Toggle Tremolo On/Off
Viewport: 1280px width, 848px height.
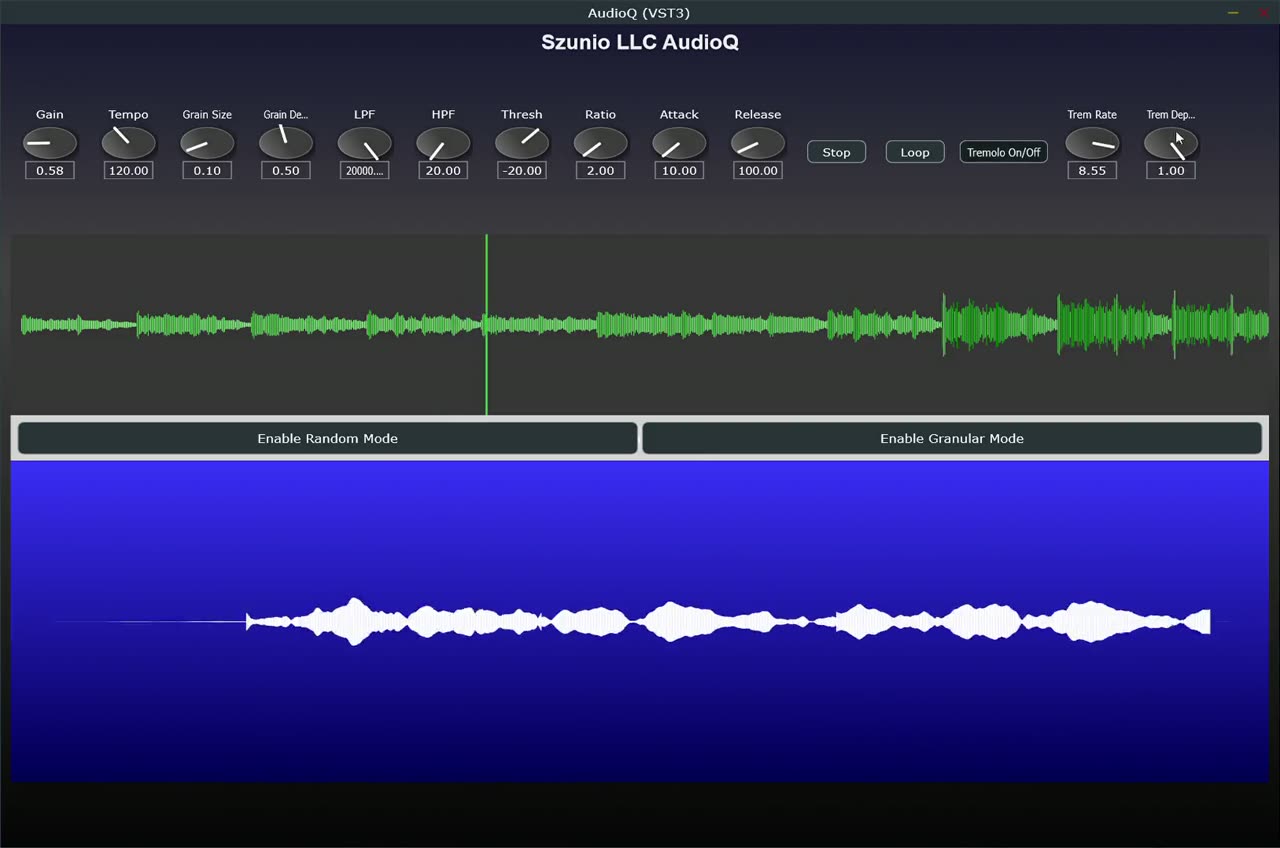1004,152
